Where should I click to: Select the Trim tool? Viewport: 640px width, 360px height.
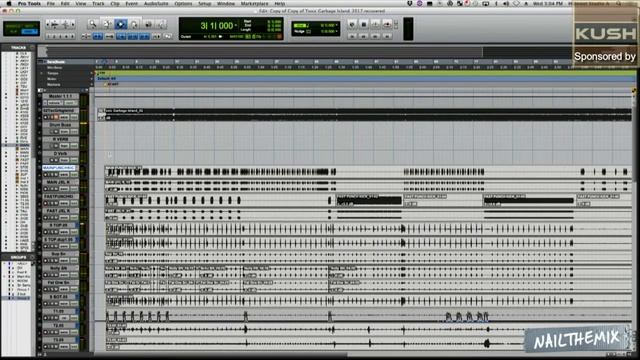tap(107, 24)
